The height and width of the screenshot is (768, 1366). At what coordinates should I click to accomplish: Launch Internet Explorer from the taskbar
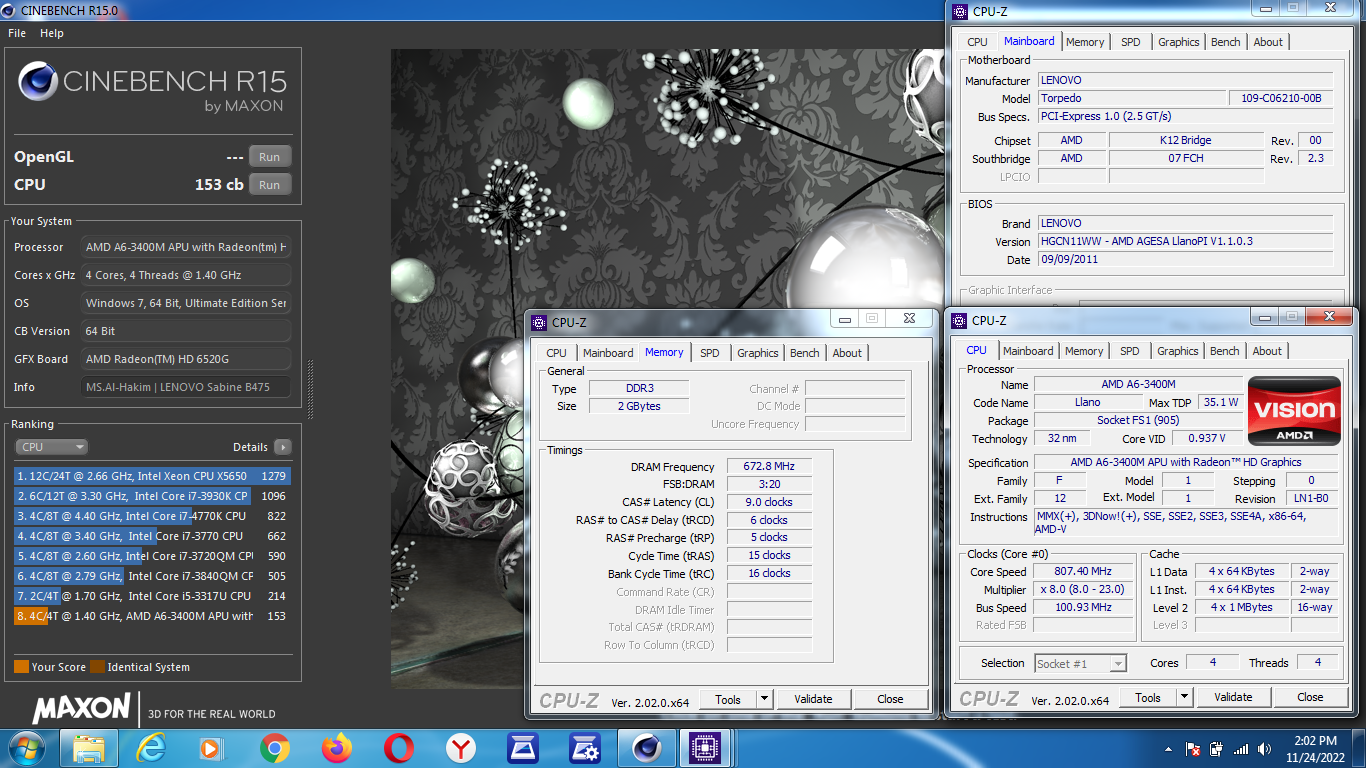tap(151, 748)
